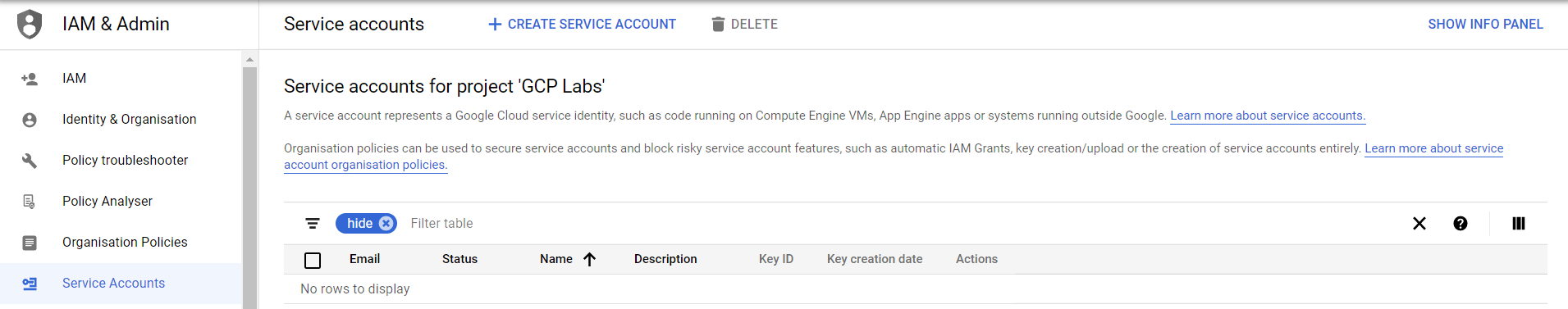The height and width of the screenshot is (309, 1568).
Task: Sort by the Email column header
Action: (364, 259)
